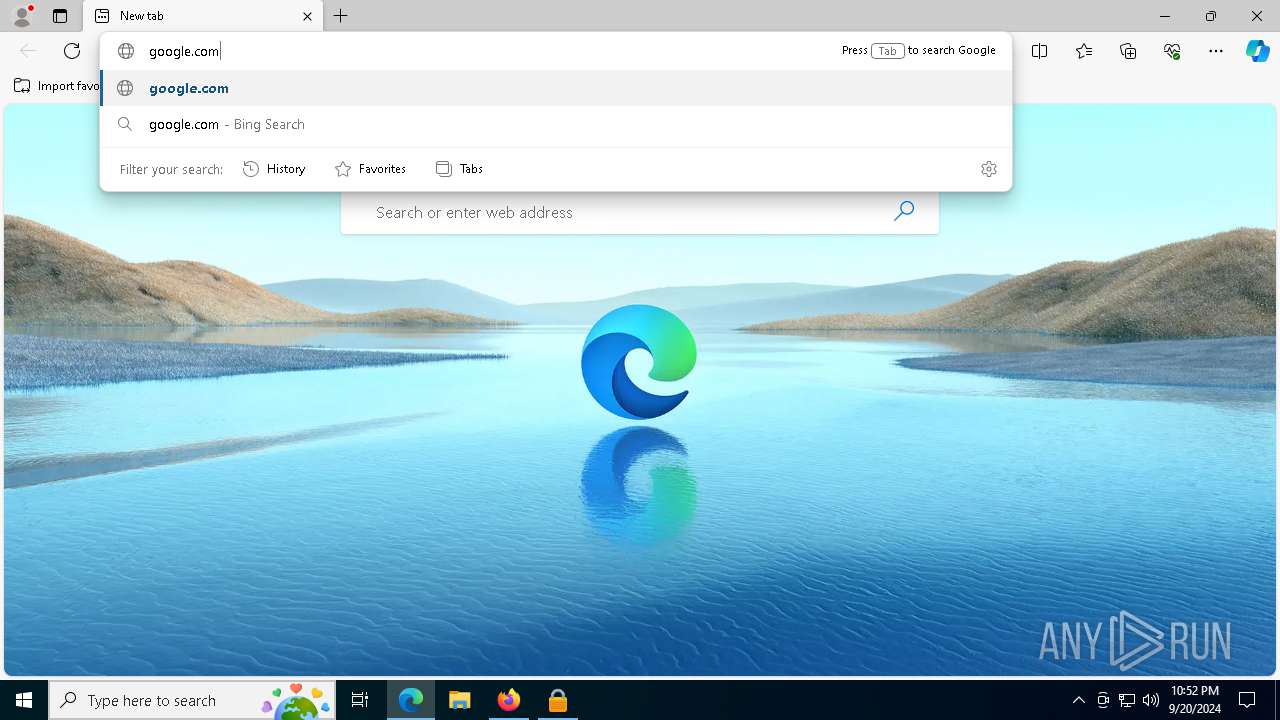
Task: Show hidden system tray icons
Action: click(x=1078, y=700)
